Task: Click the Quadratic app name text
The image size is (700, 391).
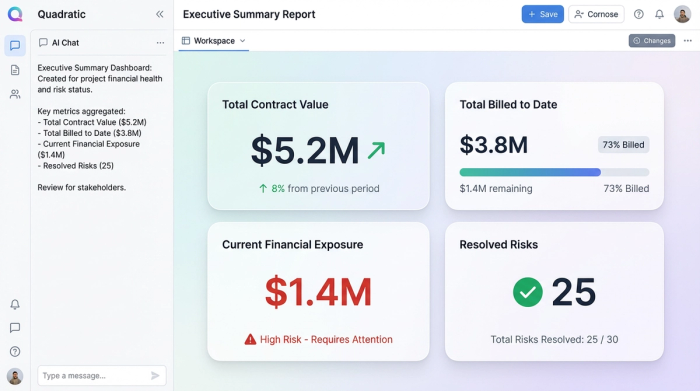Action: pos(62,14)
